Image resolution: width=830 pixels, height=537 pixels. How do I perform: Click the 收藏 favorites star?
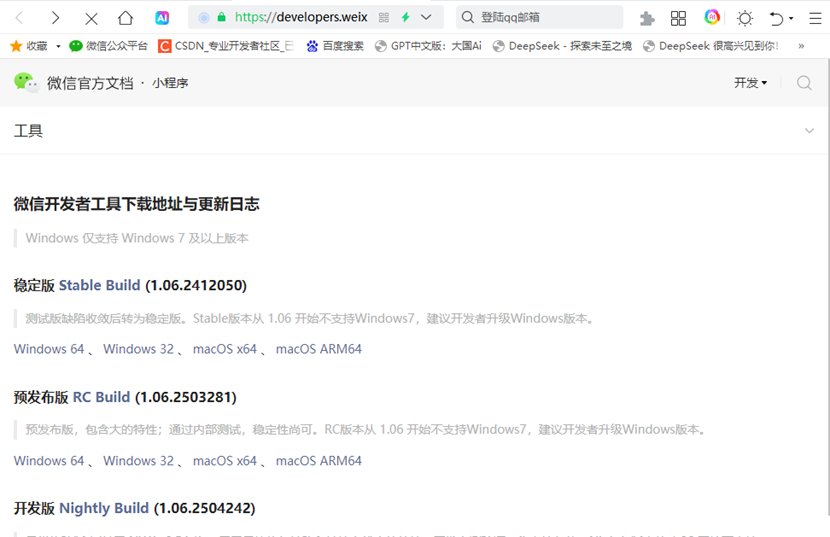point(16,46)
